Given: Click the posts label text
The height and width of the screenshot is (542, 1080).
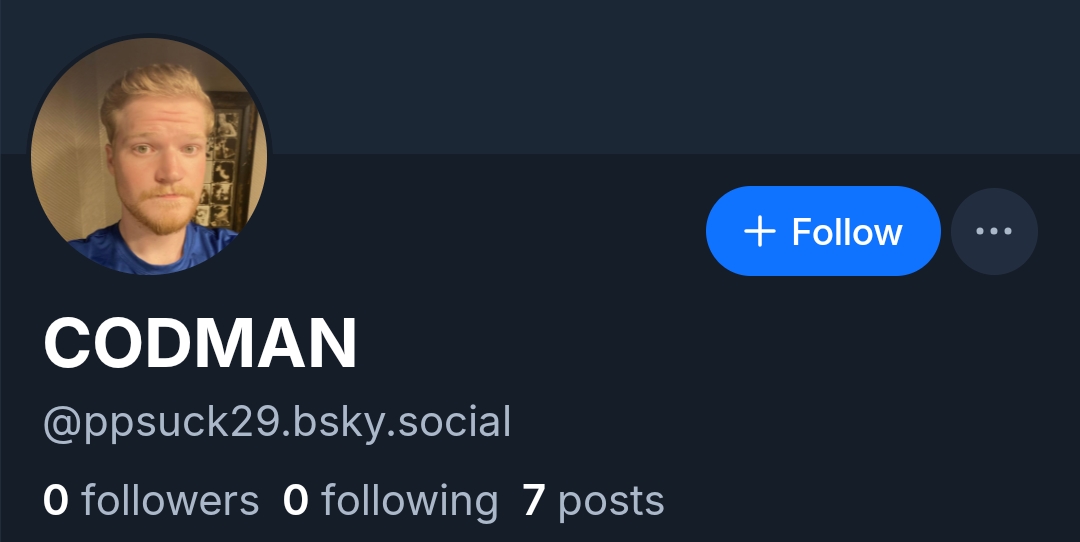Looking at the screenshot, I should 611,503.
